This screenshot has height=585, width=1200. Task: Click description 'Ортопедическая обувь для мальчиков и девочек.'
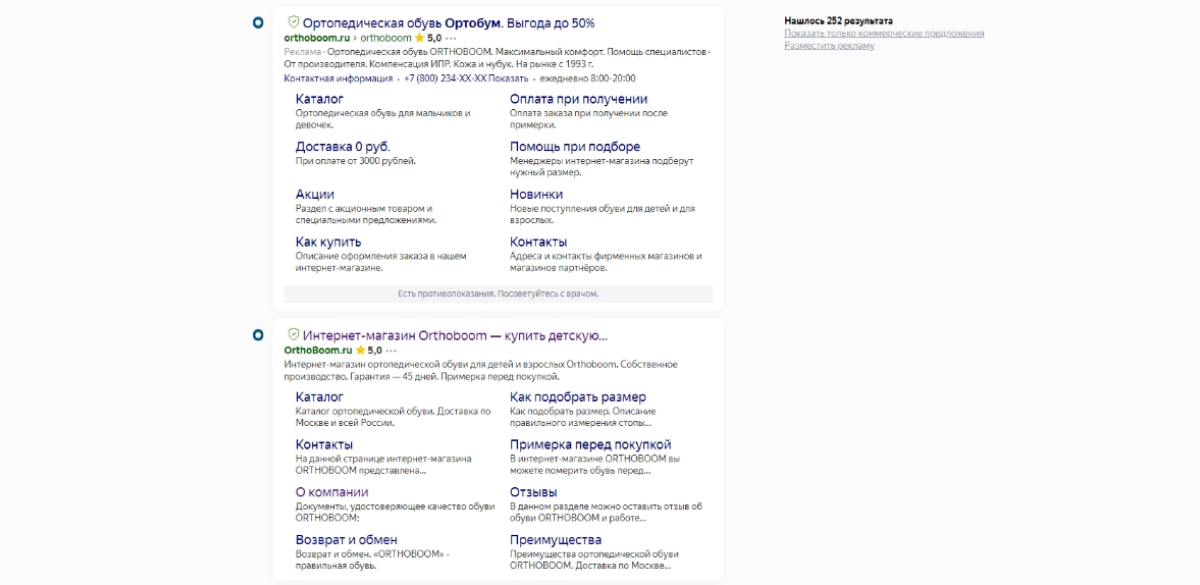(383, 119)
